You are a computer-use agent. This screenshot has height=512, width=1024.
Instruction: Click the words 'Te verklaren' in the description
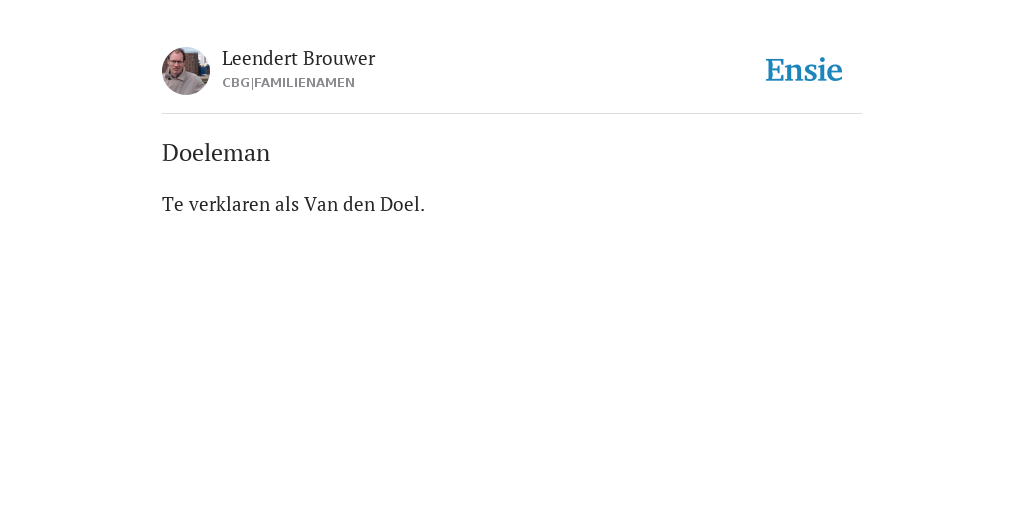click(x=216, y=204)
